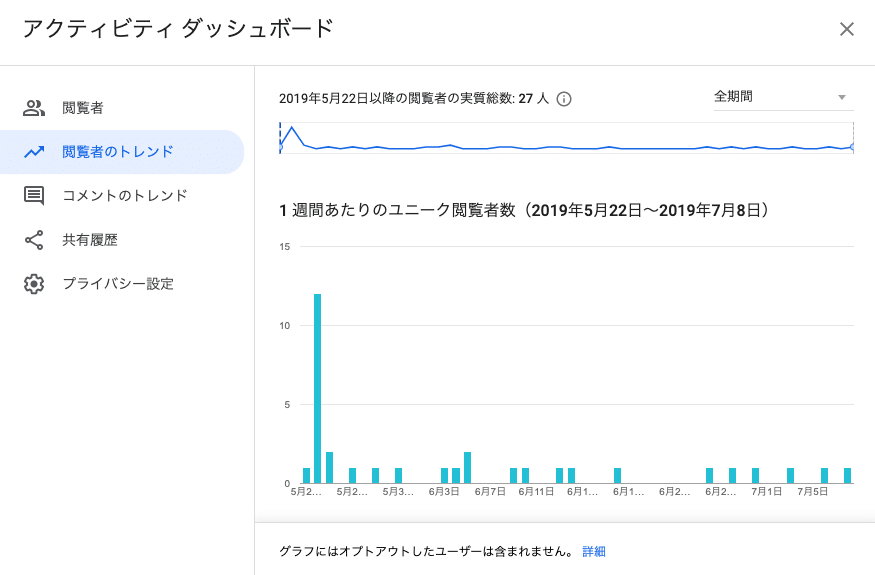
Task: Click the share history icon
Action: (33, 239)
